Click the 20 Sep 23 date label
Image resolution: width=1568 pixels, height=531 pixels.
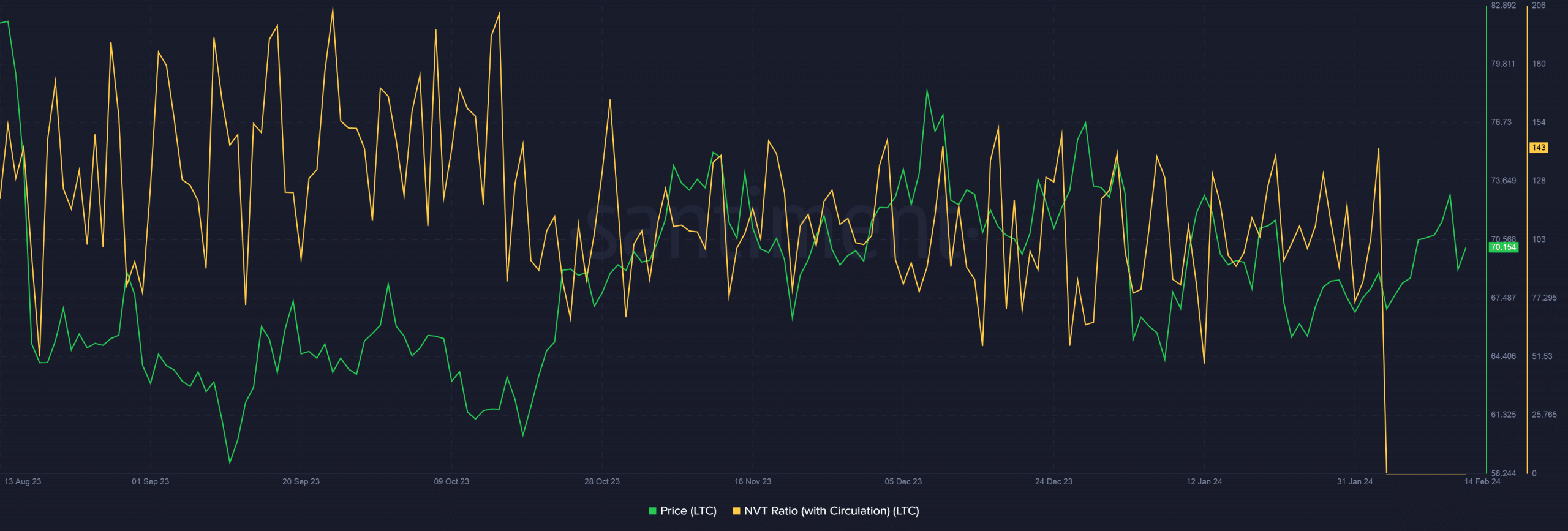[301, 481]
